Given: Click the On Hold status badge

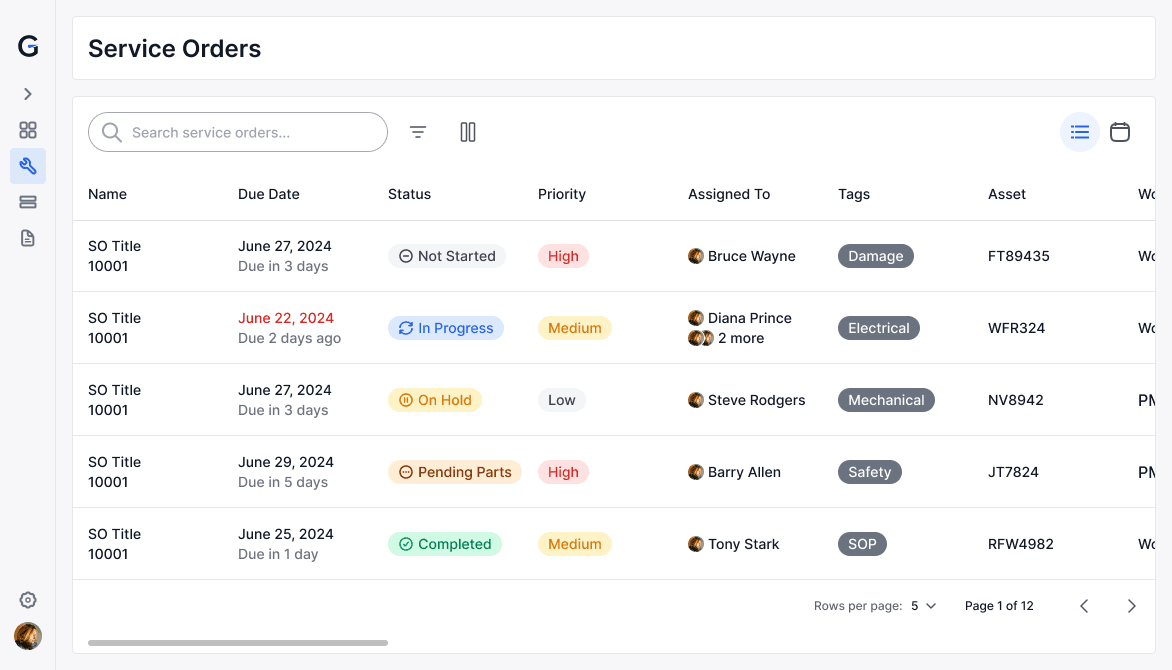Looking at the screenshot, I should click(435, 400).
